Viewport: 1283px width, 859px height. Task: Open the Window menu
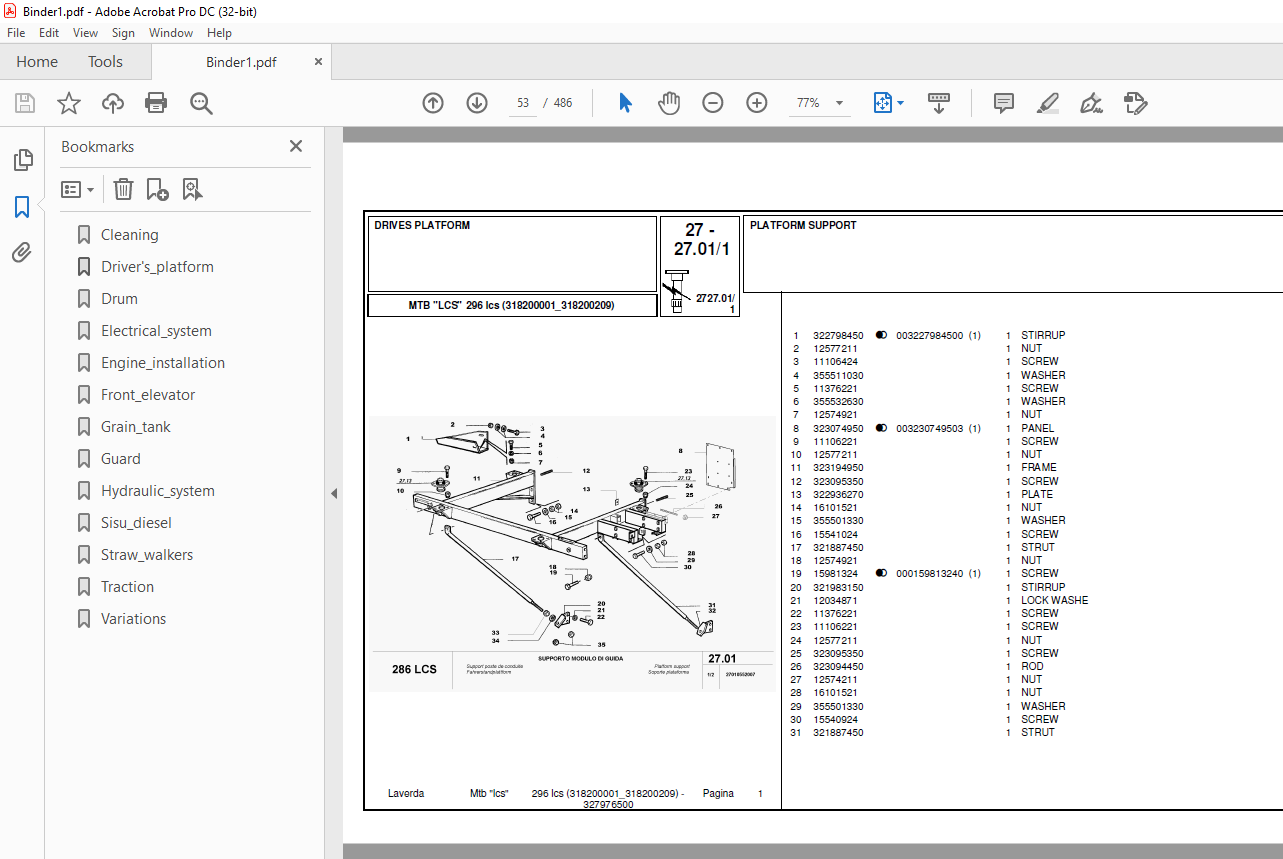click(x=171, y=33)
